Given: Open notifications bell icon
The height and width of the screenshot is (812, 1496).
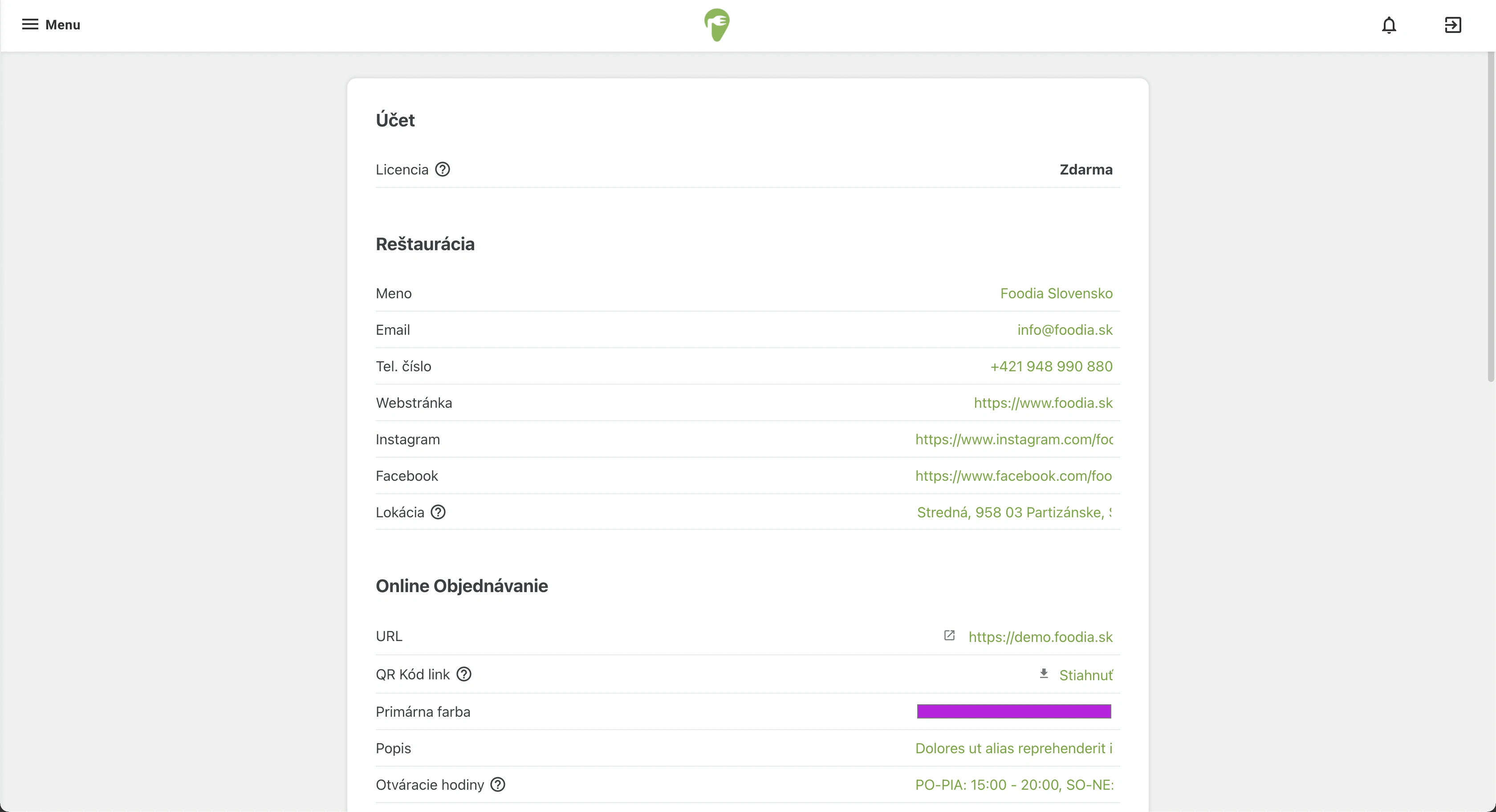Looking at the screenshot, I should (x=1389, y=25).
